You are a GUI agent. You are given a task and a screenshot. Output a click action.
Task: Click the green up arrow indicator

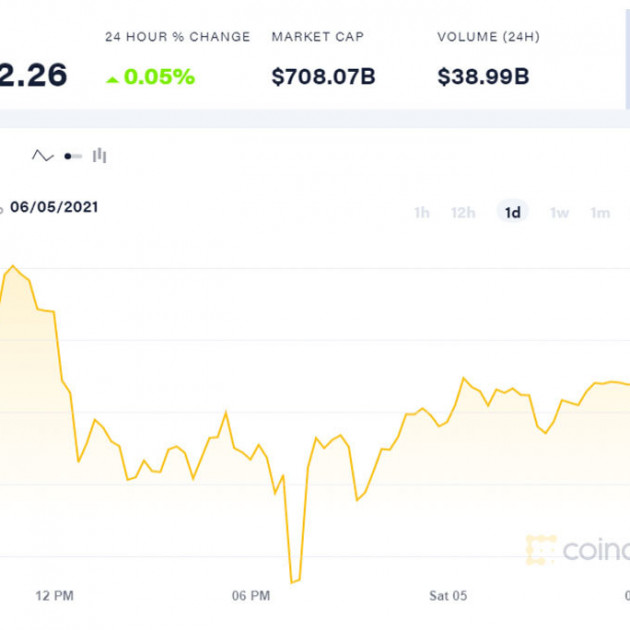(x=112, y=77)
